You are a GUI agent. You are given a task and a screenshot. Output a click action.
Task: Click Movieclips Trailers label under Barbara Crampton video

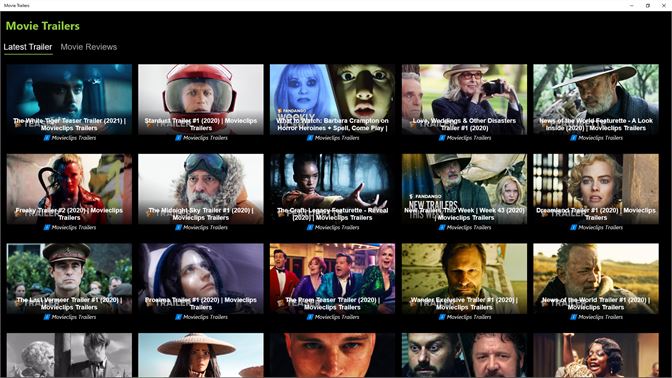click(x=337, y=138)
